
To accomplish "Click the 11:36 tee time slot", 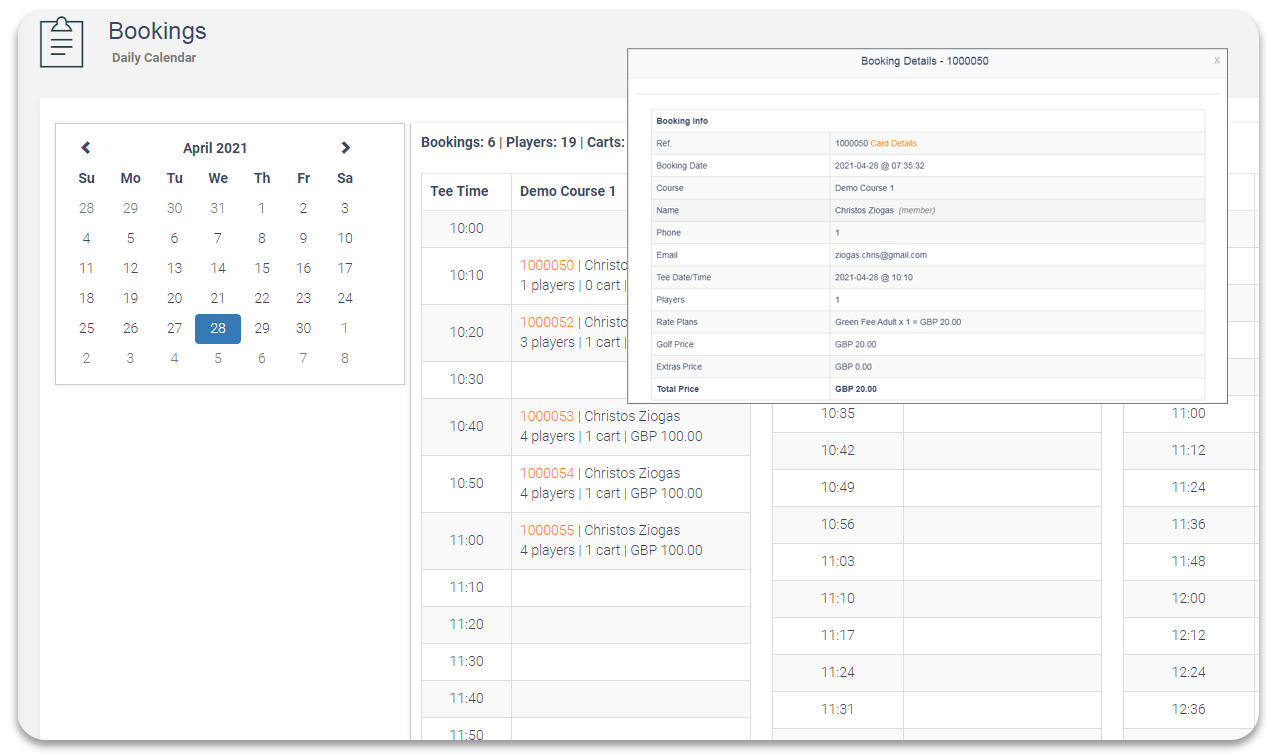I will 1189,524.
